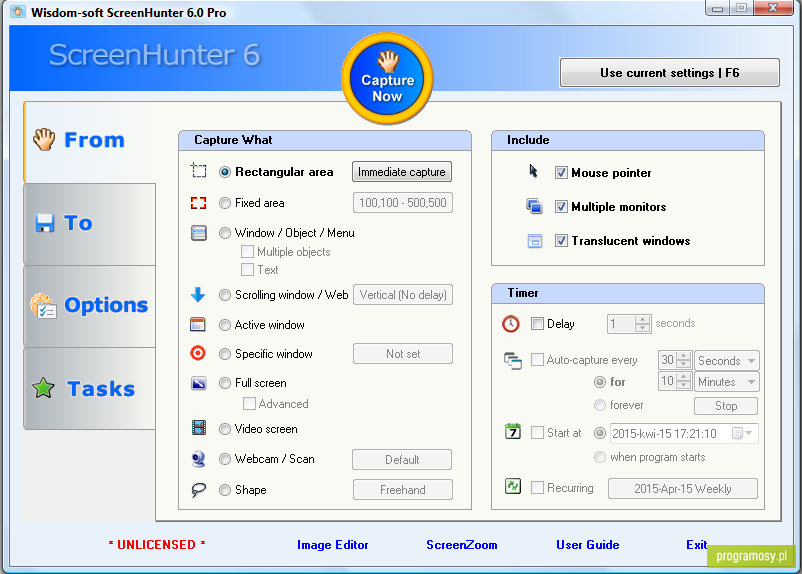Click the red fixed area icon

[198, 203]
